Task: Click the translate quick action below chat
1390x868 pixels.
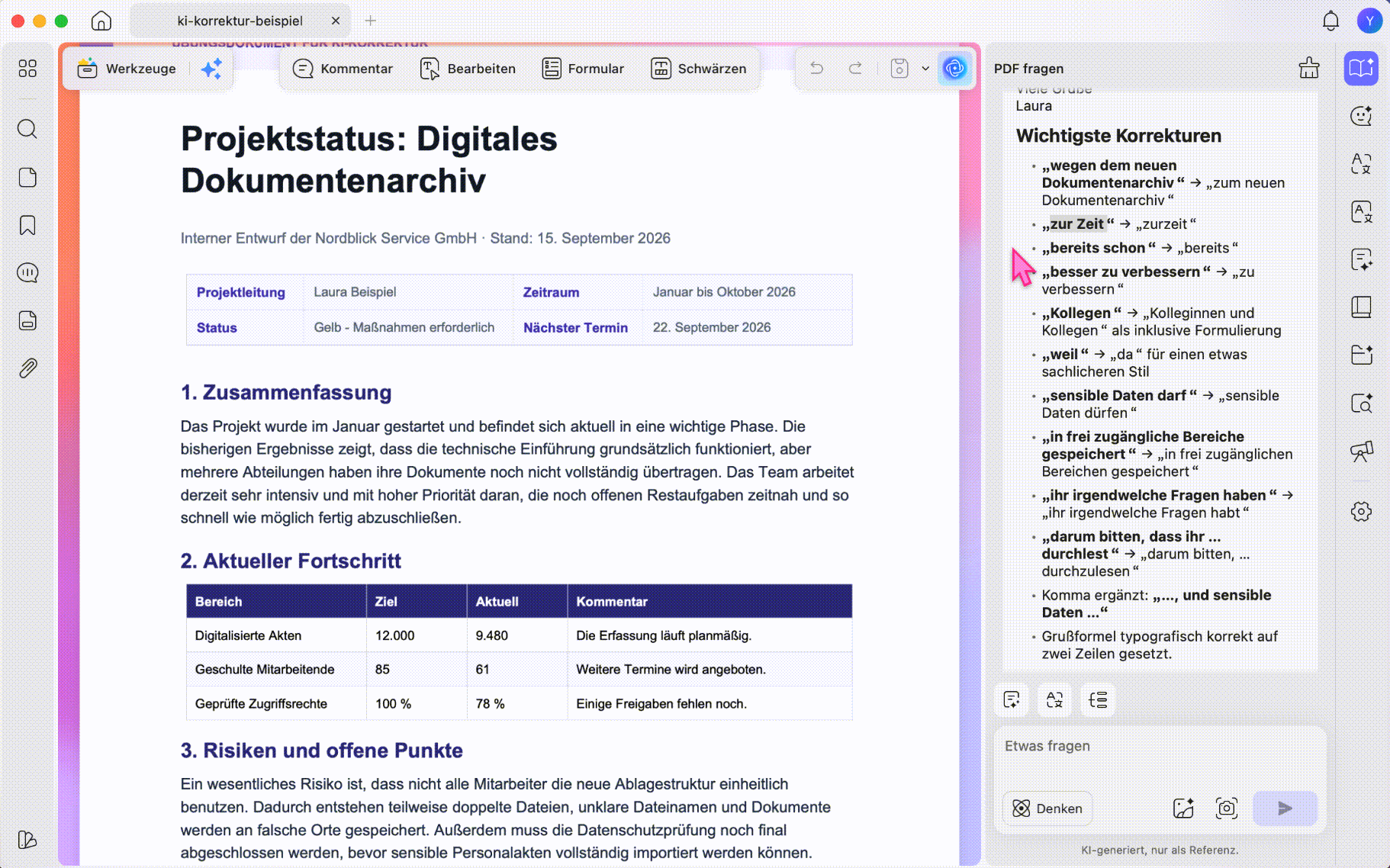Action: 1055,699
